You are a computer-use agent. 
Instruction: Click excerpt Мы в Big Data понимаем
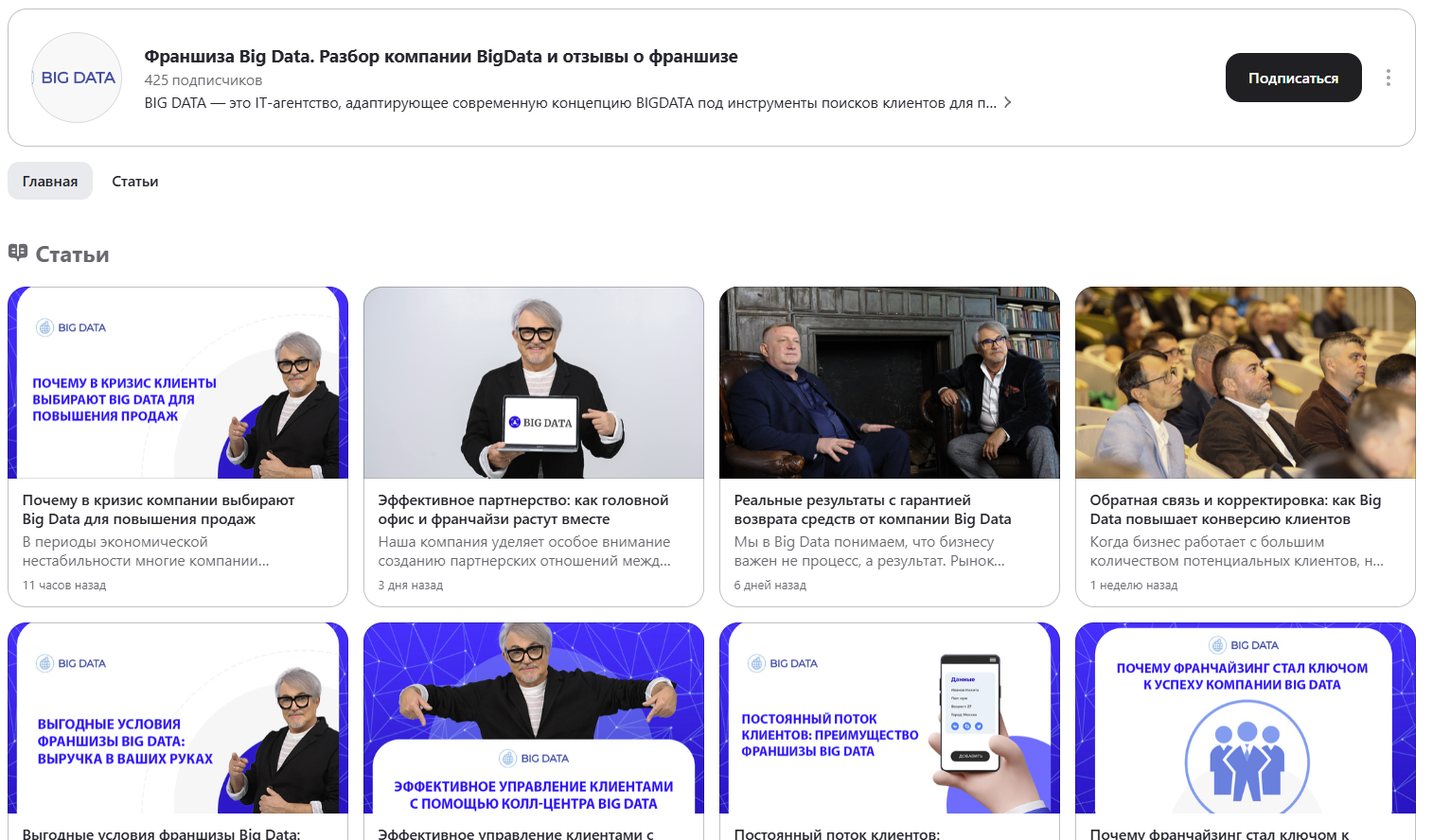point(870,551)
